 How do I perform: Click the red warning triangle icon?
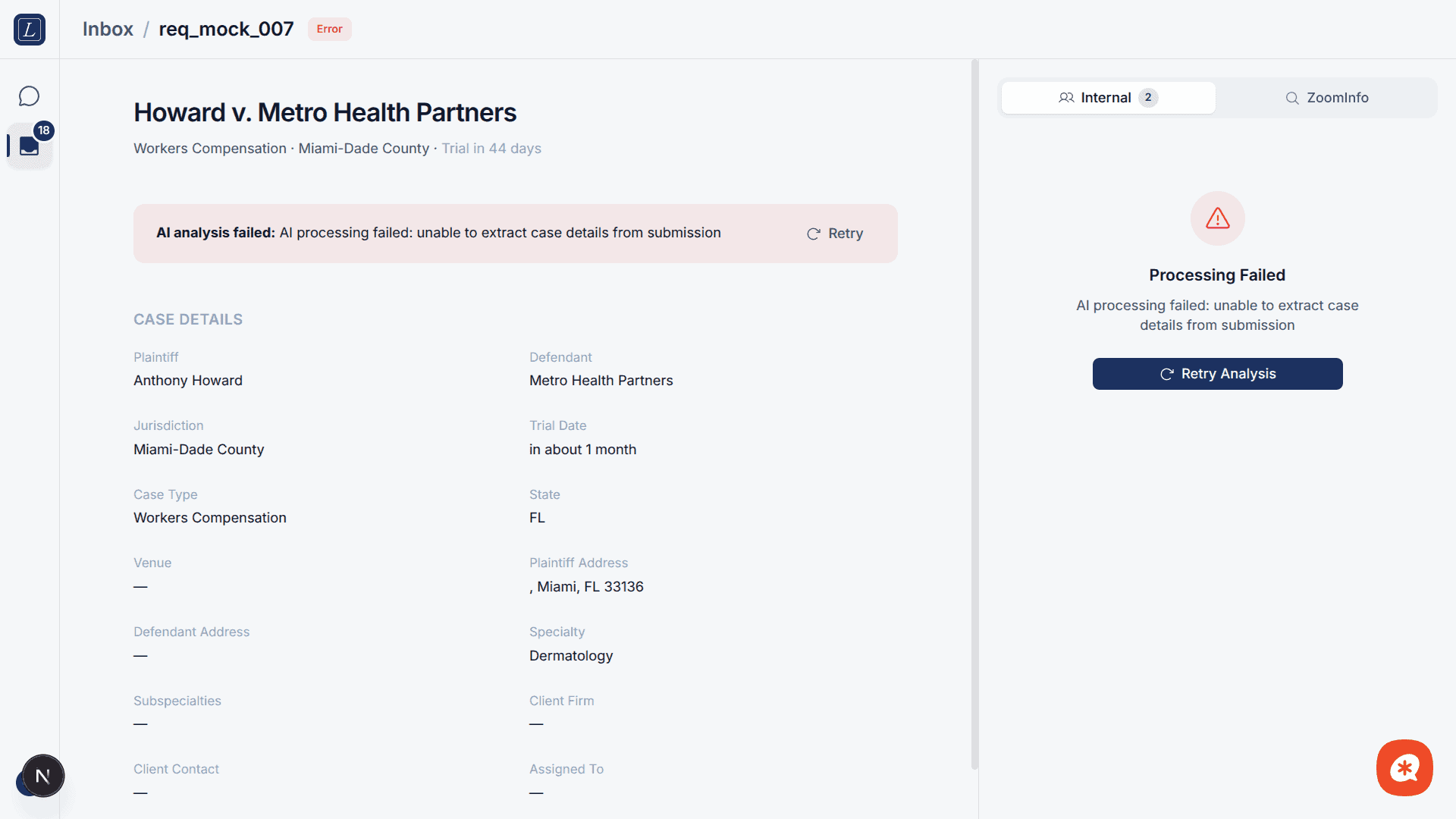point(1217,218)
